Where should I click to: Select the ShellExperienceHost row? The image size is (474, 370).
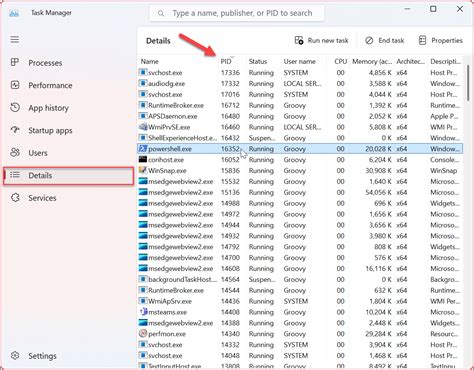click(x=300, y=138)
